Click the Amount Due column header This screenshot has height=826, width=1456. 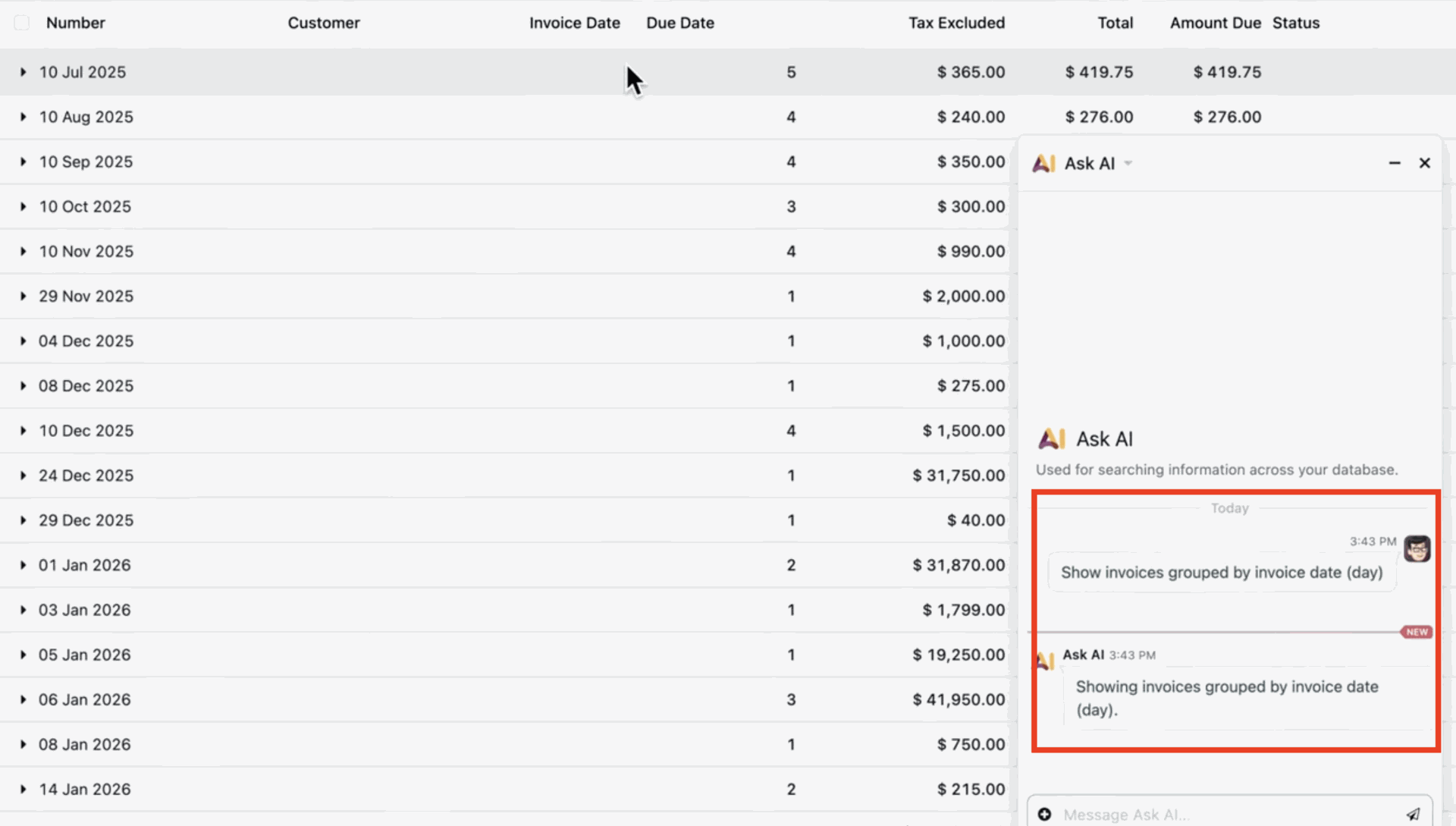(1215, 23)
